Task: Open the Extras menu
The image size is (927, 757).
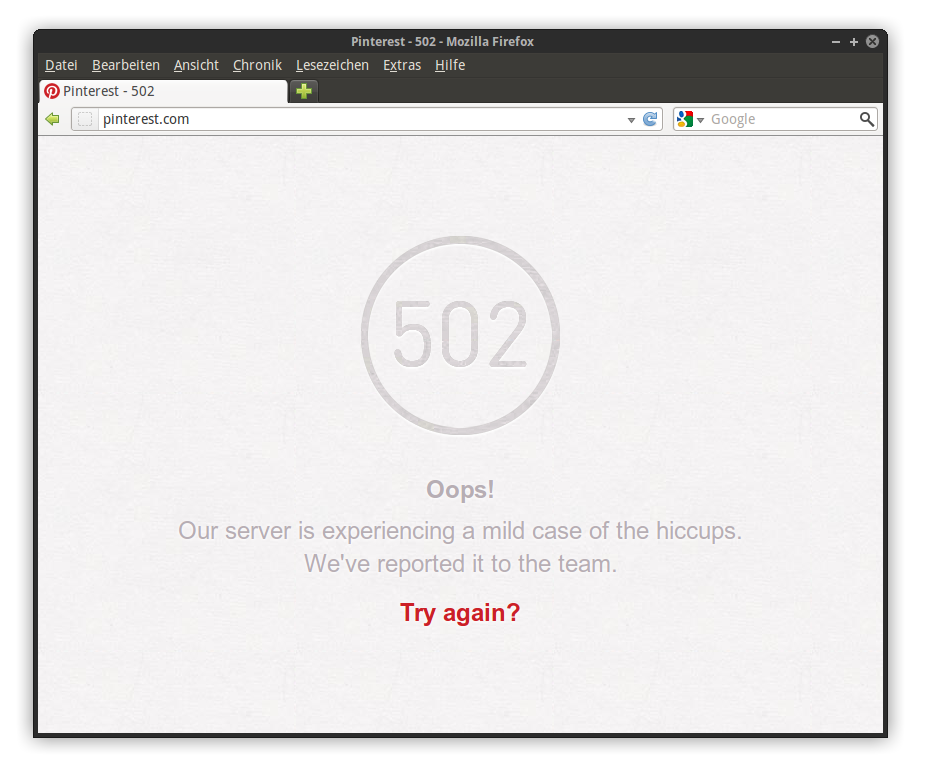Action: tap(402, 65)
